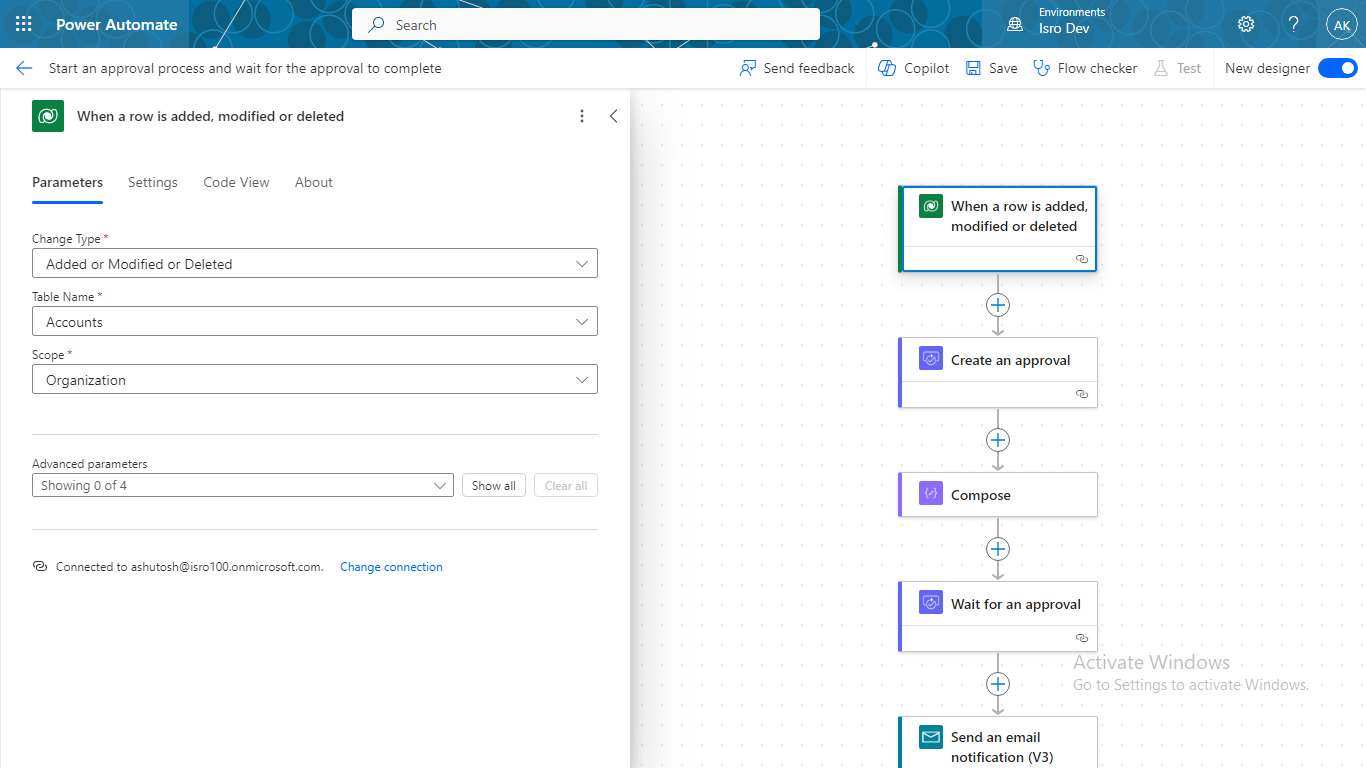Viewport: 1366px width, 768px height.
Task: Open the settings gear icon
Action: pos(1245,24)
